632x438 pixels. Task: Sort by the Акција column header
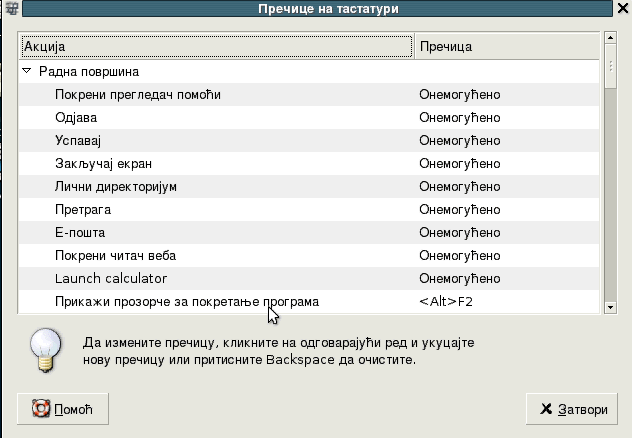(216, 46)
